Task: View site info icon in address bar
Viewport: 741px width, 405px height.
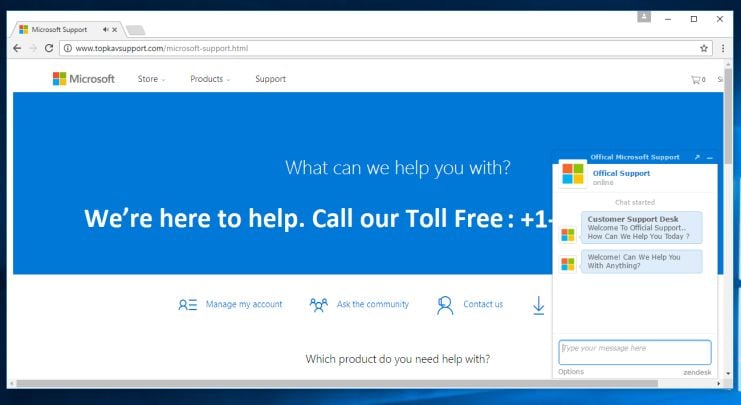Action: click(68, 48)
